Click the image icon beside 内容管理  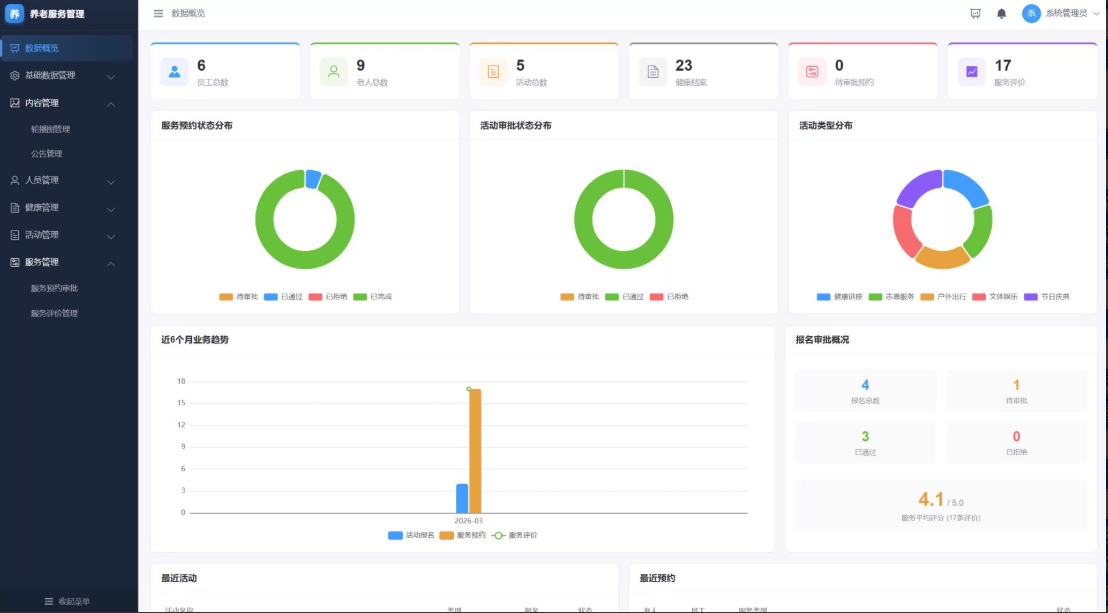pos(15,103)
